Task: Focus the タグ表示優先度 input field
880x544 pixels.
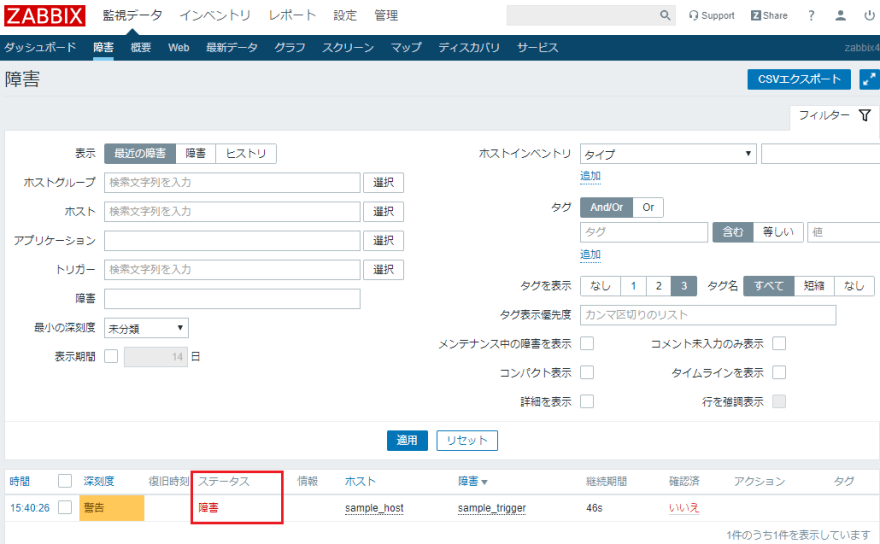Action: pos(708,315)
